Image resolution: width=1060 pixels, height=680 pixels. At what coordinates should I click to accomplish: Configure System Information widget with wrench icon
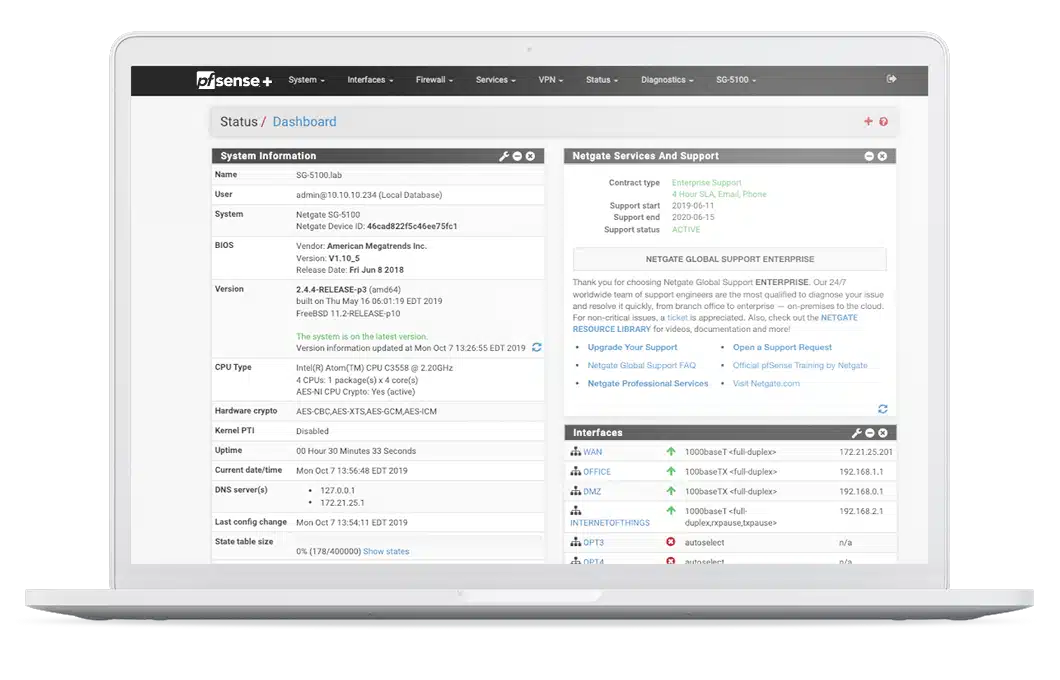click(x=504, y=156)
